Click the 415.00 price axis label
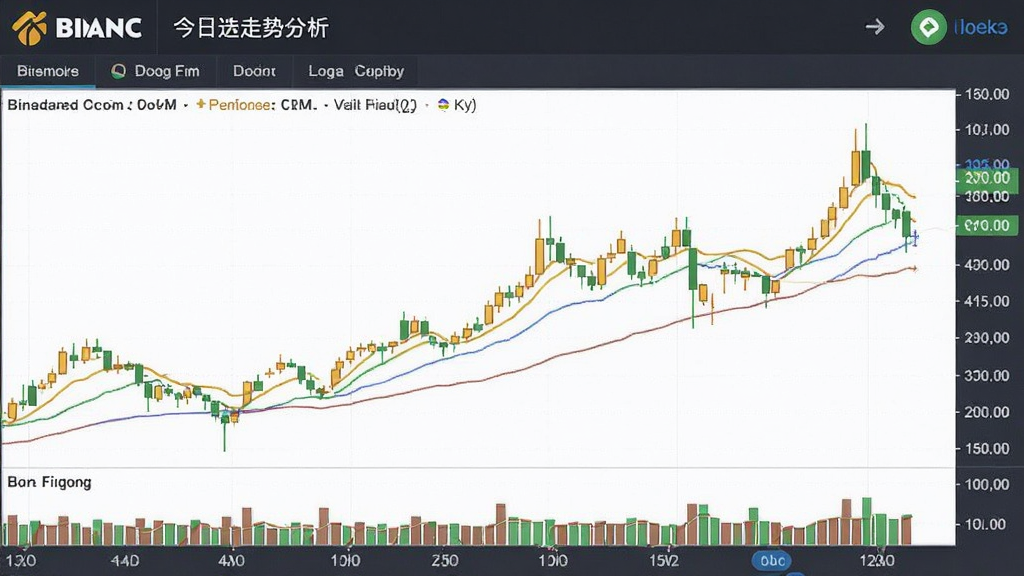Screen dimensions: 1024x576 987,301
